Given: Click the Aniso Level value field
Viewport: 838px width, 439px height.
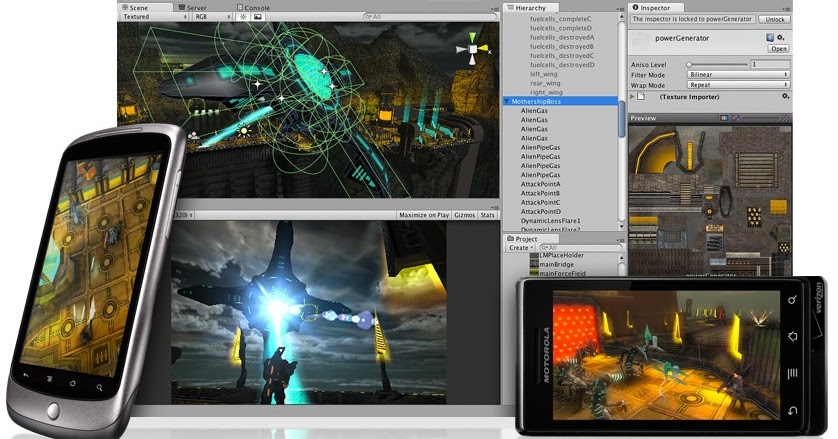Looking at the screenshot, I should (770, 64).
